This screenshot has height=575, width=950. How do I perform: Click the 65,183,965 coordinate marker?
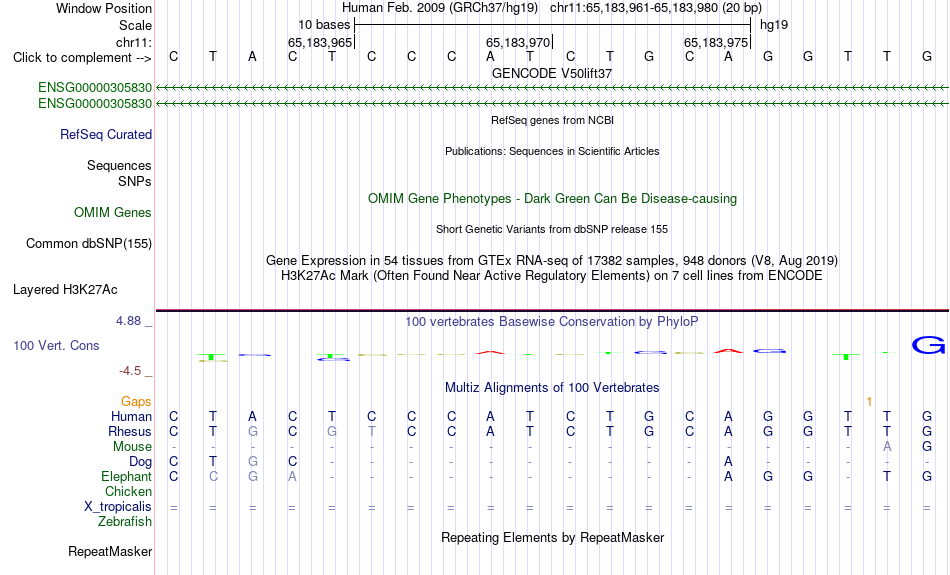click(320, 42)
